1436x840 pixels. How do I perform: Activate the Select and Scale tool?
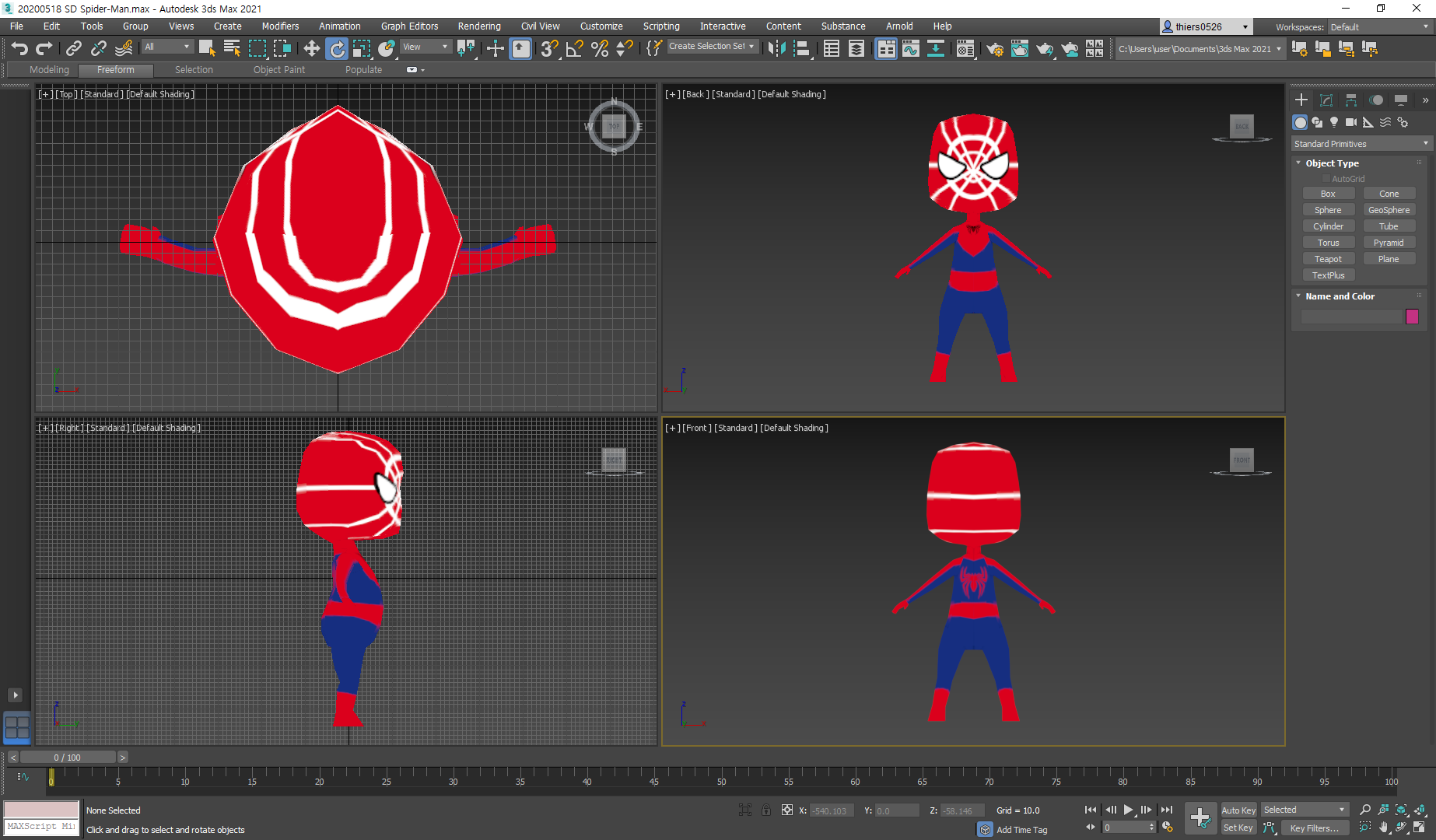(x=362, y=49)
